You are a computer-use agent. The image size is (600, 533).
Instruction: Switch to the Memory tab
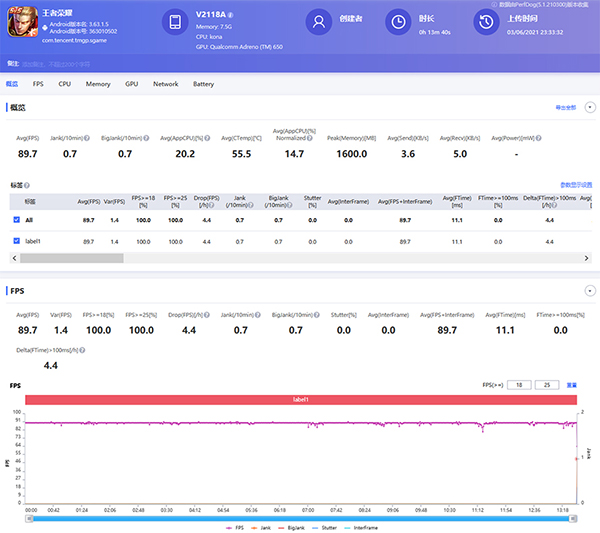point(98,84)
